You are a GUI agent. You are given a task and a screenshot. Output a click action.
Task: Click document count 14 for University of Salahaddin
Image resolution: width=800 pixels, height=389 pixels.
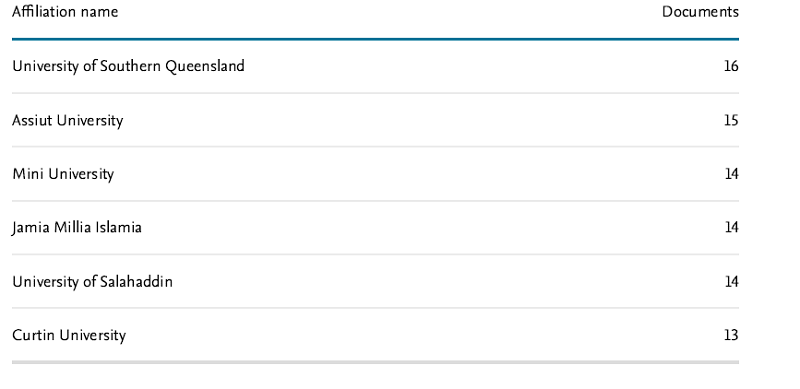[x=732, y=282]
